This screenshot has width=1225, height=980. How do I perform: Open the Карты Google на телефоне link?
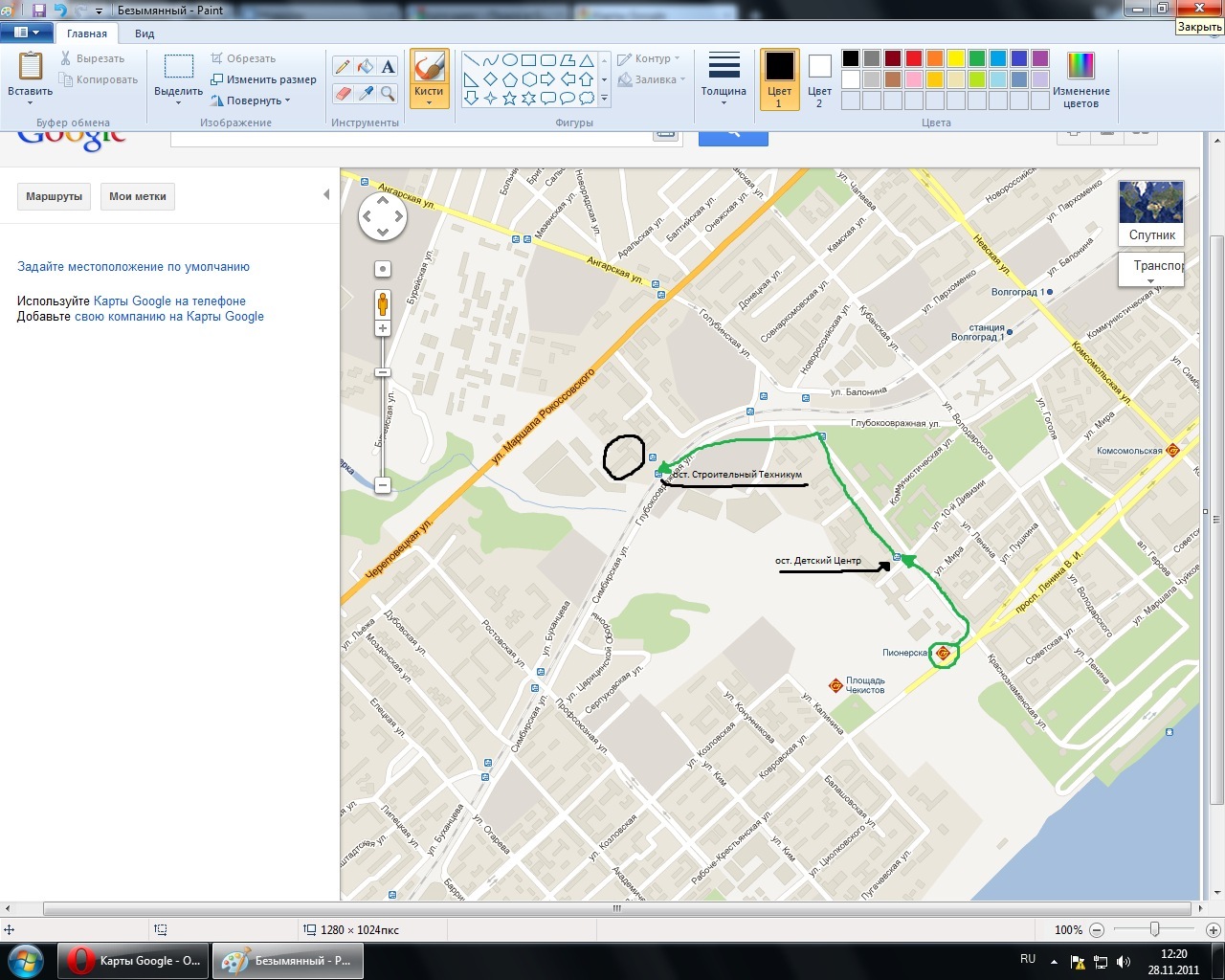pos(169,301)
